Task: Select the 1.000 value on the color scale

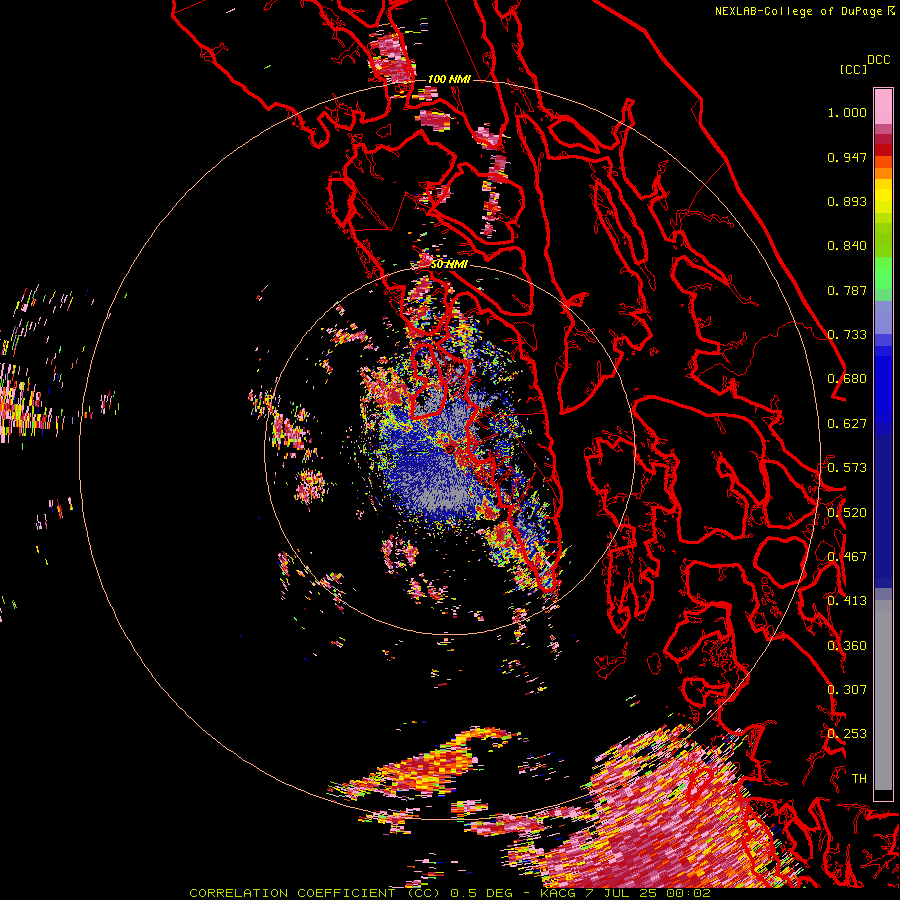Action: tap(847, 112)
